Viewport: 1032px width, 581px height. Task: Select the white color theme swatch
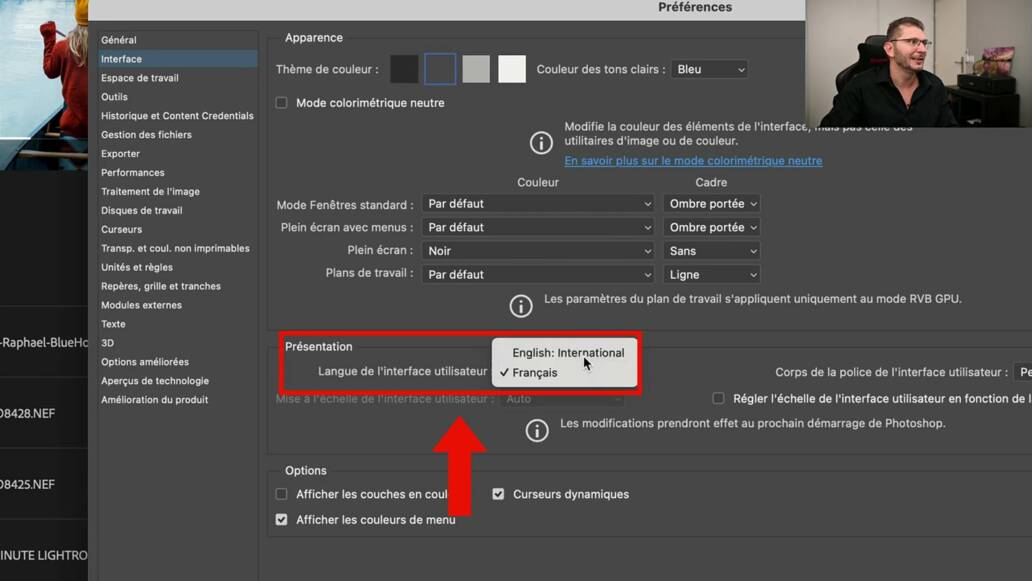pos(511,68)
